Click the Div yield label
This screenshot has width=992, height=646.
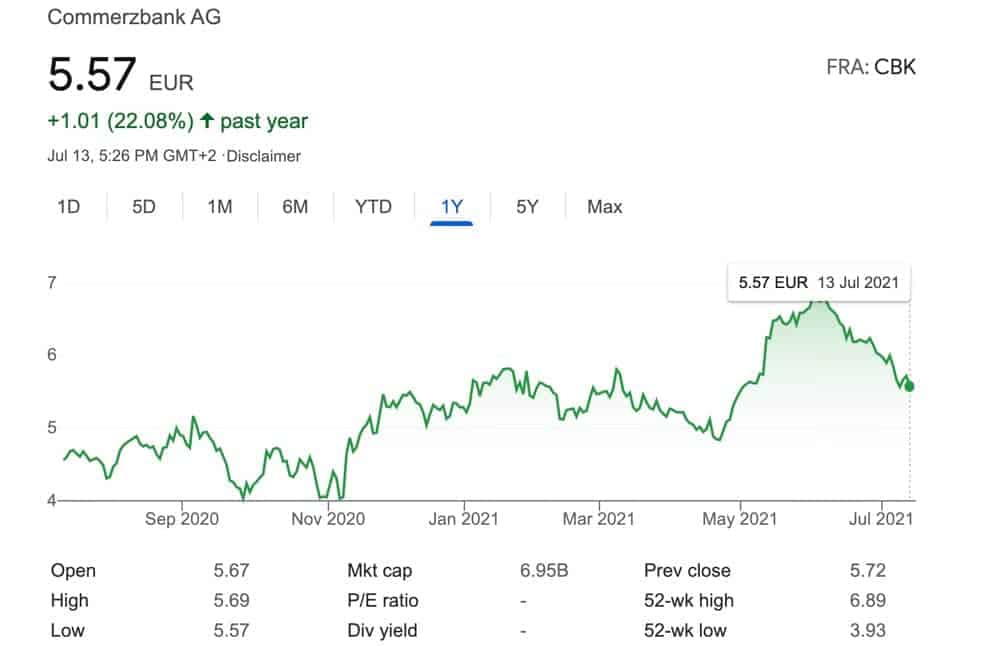click(382, 630)
